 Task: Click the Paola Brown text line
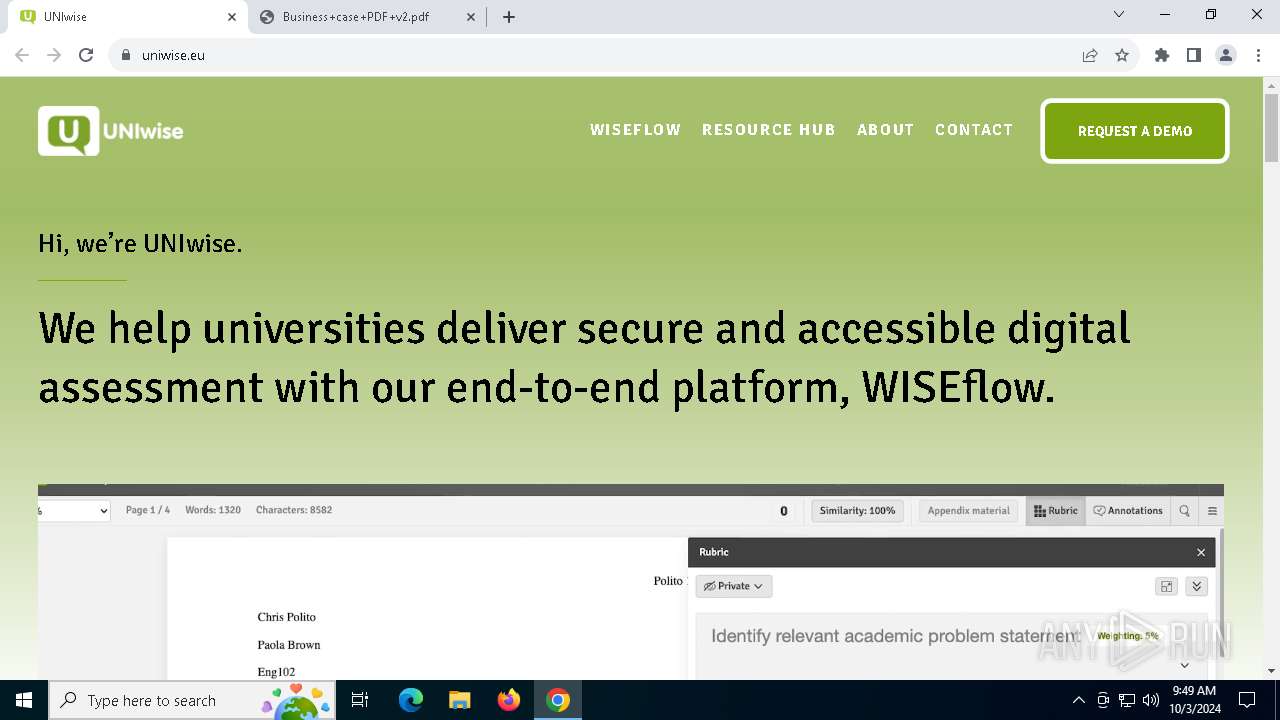click(x=289, y=645)
